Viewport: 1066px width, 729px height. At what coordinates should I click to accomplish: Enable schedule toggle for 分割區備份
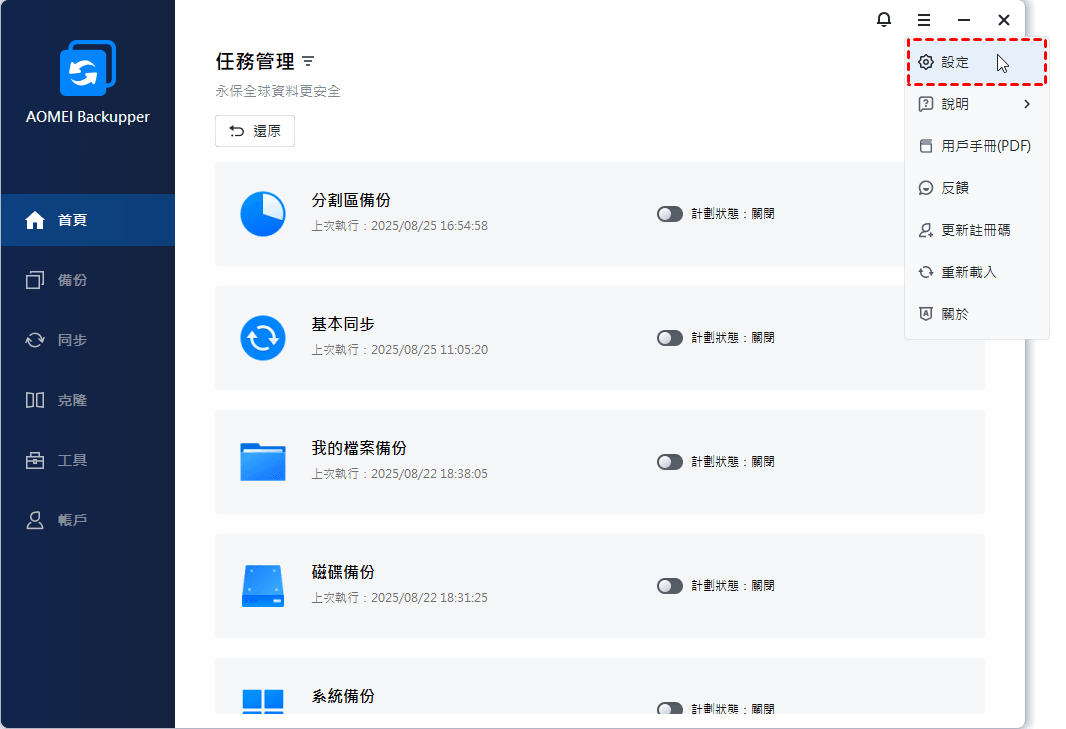point(670,214)
